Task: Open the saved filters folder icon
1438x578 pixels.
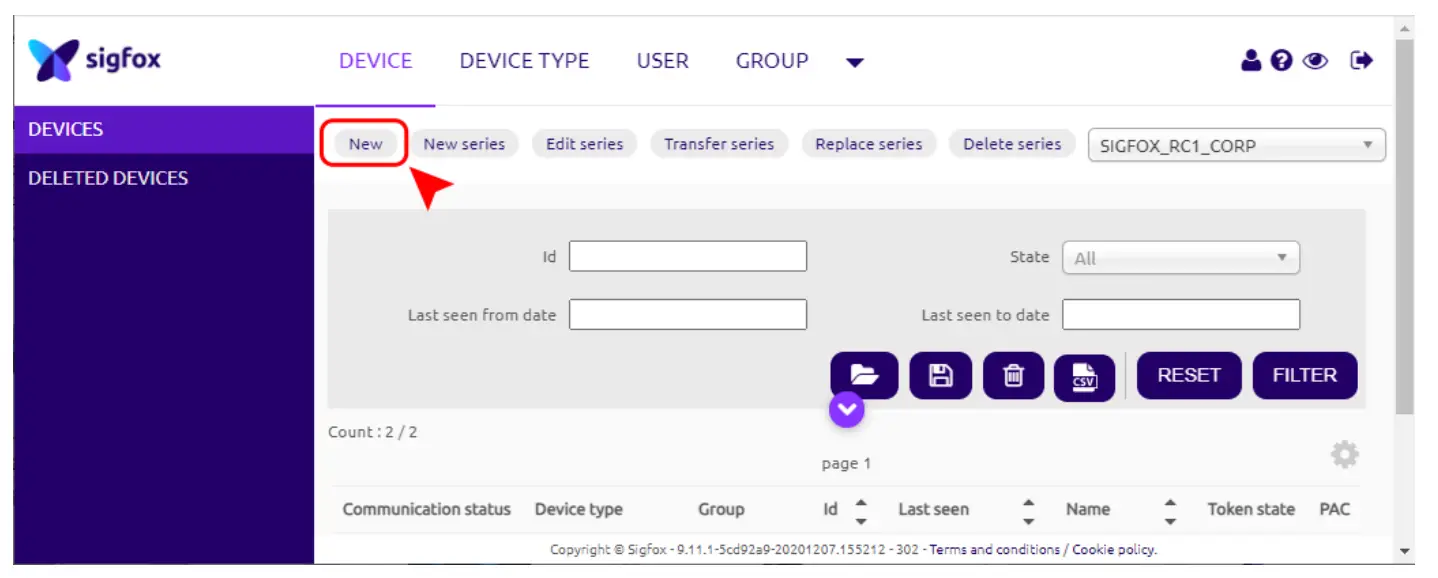Action: [864, 376]
